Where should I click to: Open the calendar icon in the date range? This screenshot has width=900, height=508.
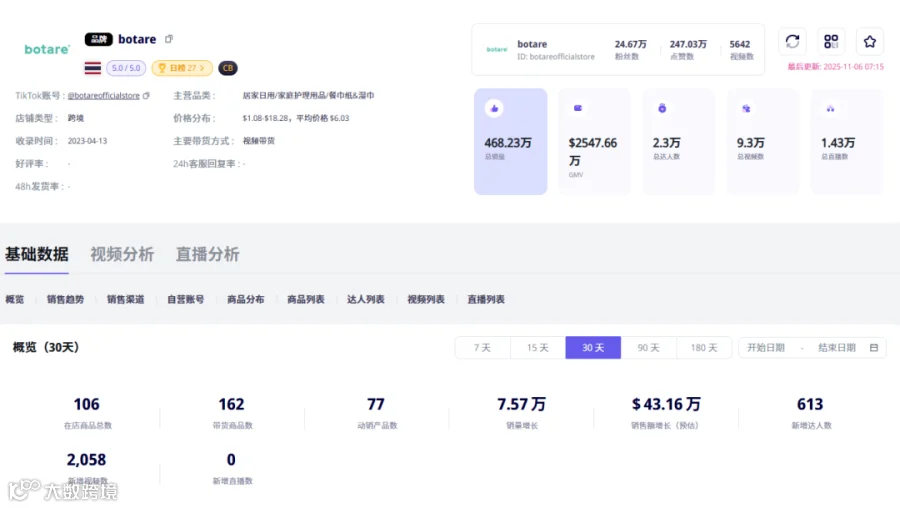click(x=874, y=347)
